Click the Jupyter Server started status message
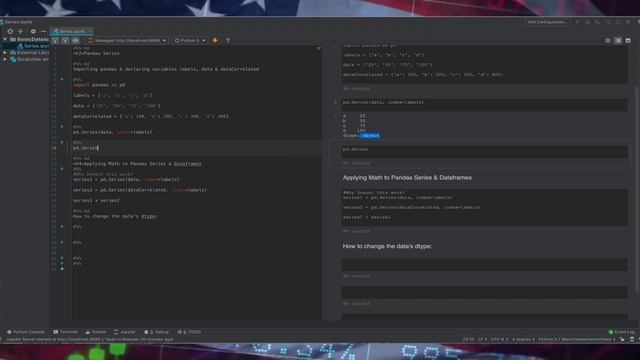 [89, 339]
